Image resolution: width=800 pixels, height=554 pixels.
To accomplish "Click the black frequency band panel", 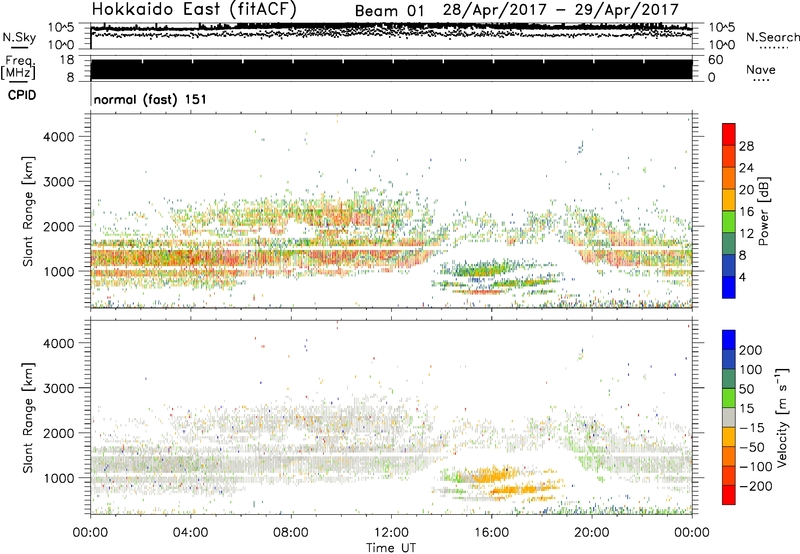I will coord(391,69).
